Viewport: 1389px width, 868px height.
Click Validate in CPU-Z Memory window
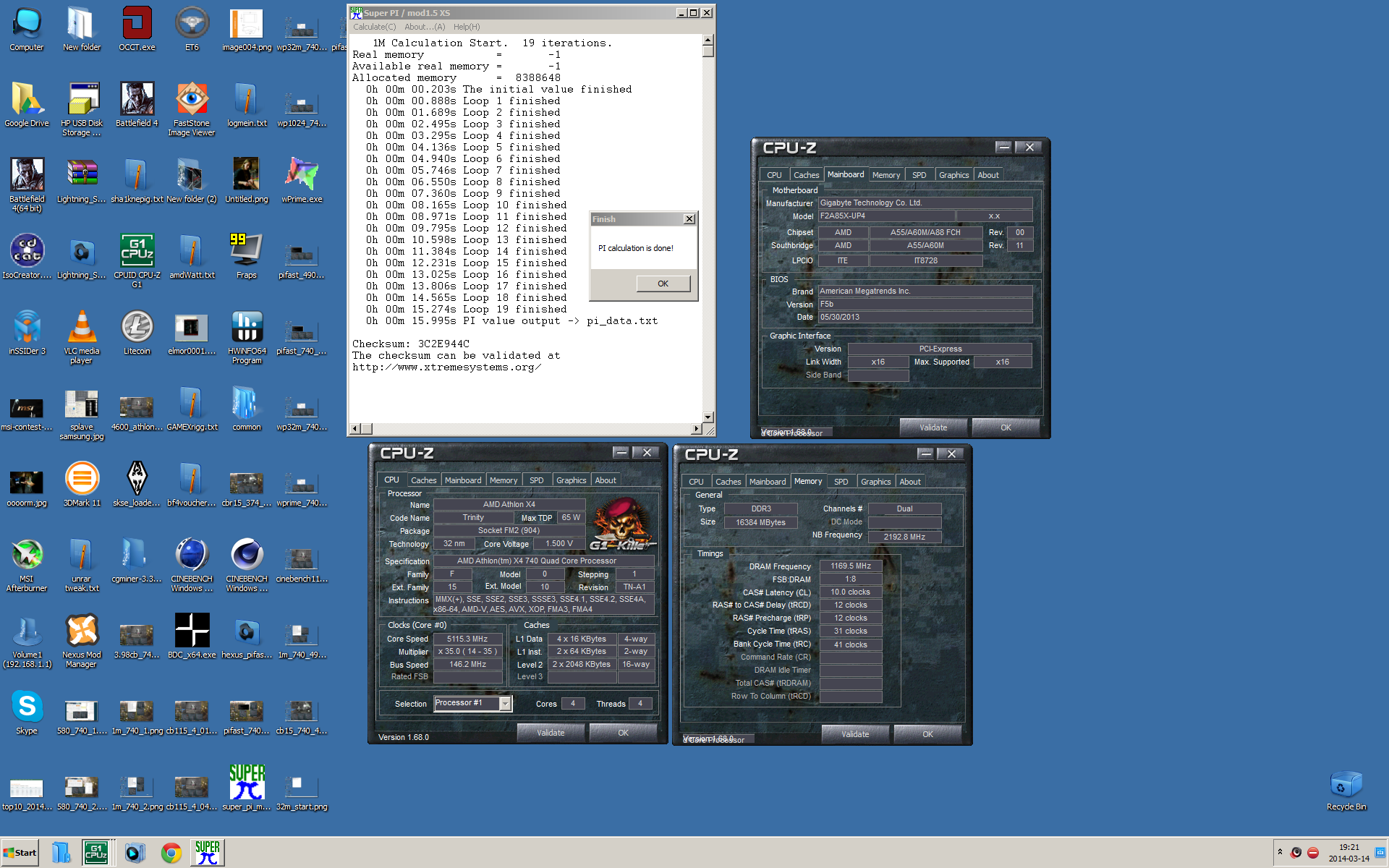tap(855, 734)
